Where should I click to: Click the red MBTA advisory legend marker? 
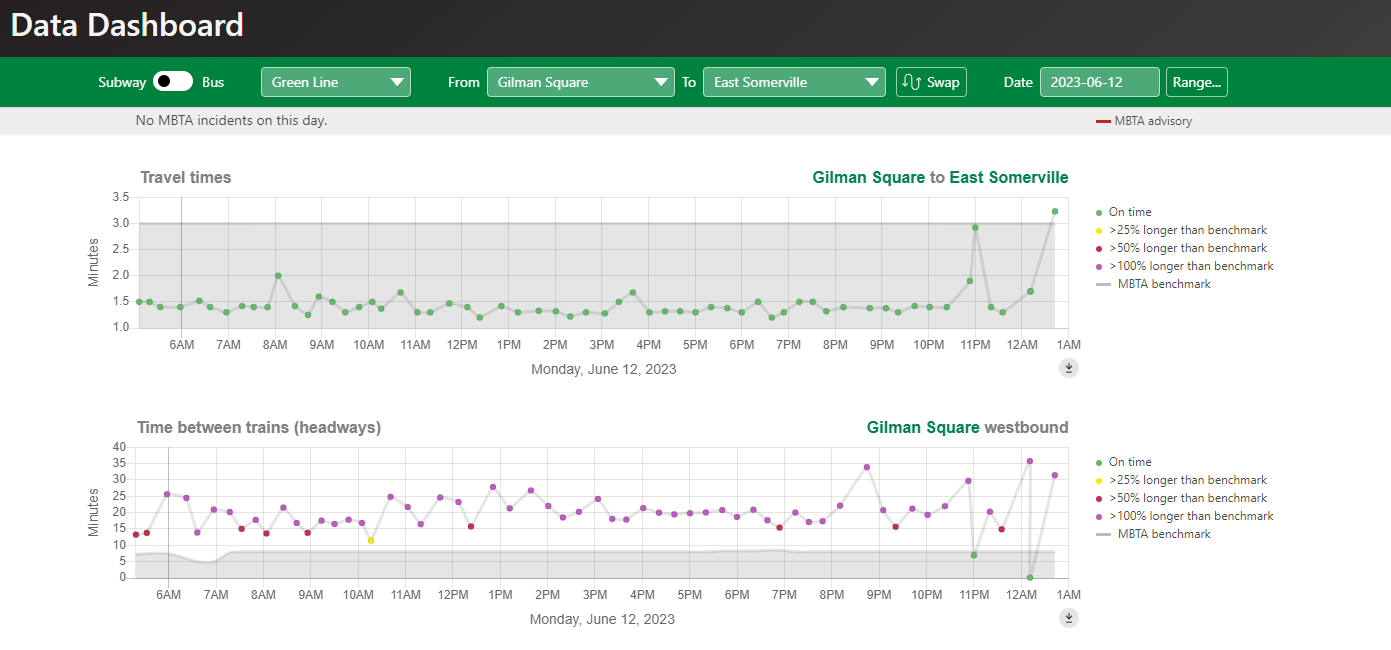click(x=1103, y=122)
